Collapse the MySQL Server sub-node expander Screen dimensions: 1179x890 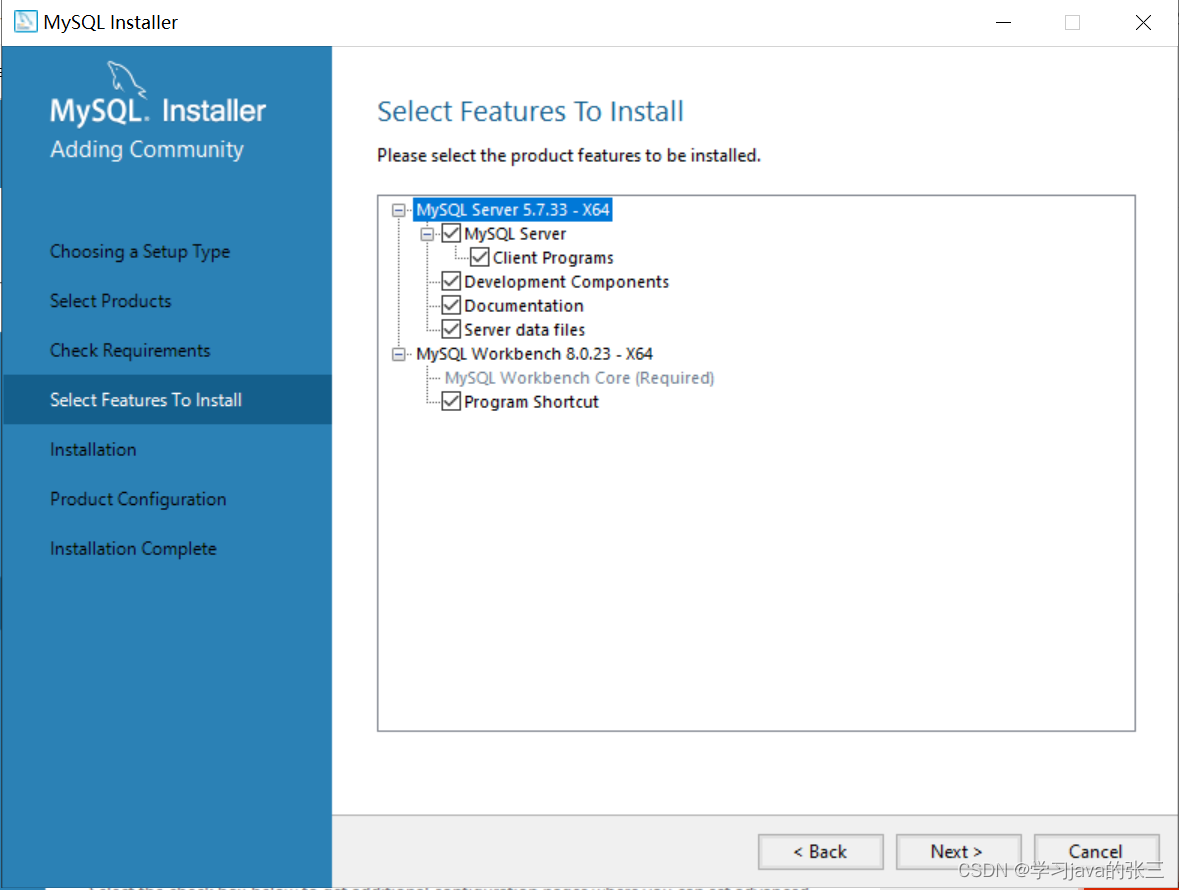(x=427, y=234)
